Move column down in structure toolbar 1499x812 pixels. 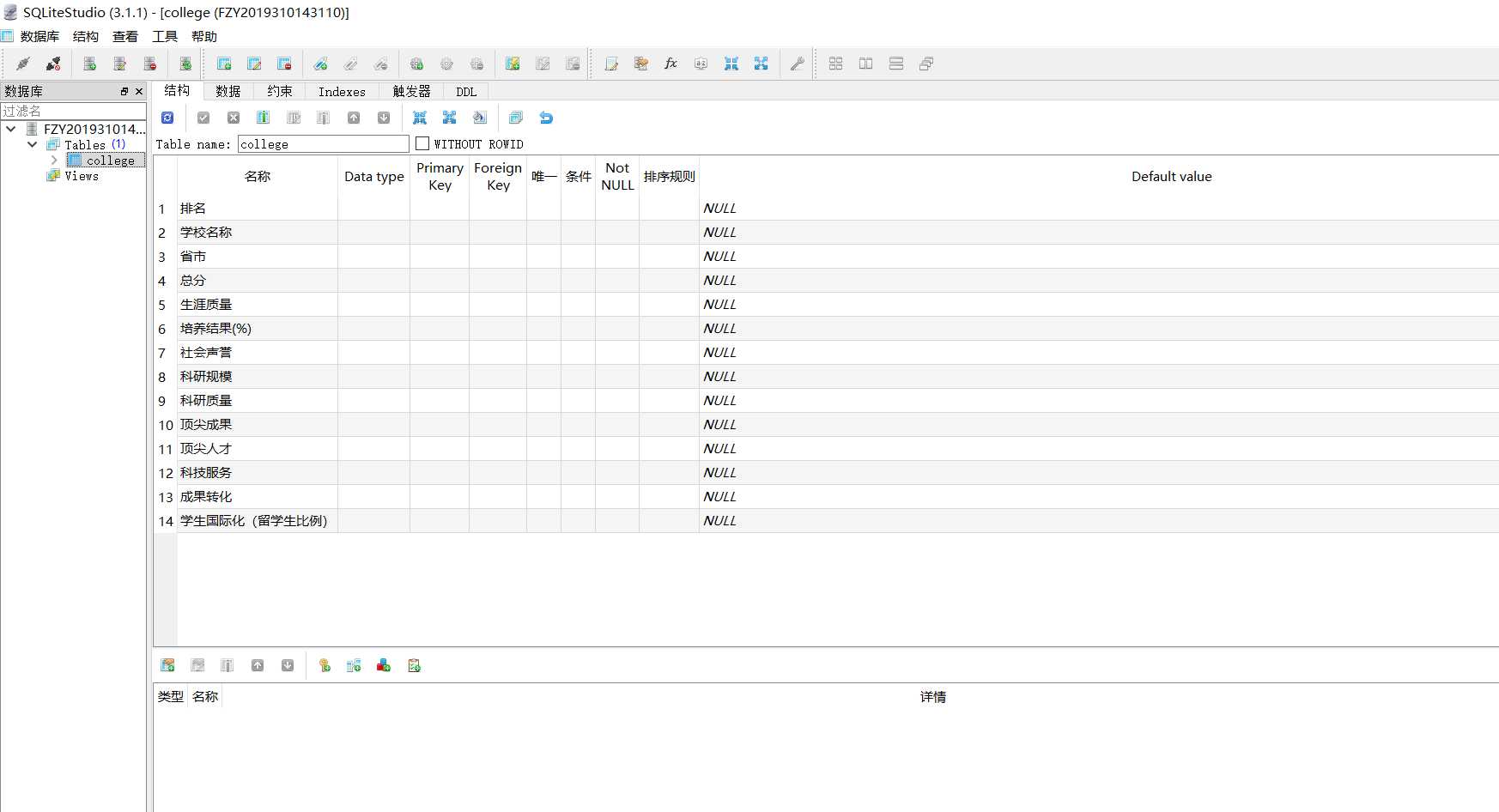(384, 118)
